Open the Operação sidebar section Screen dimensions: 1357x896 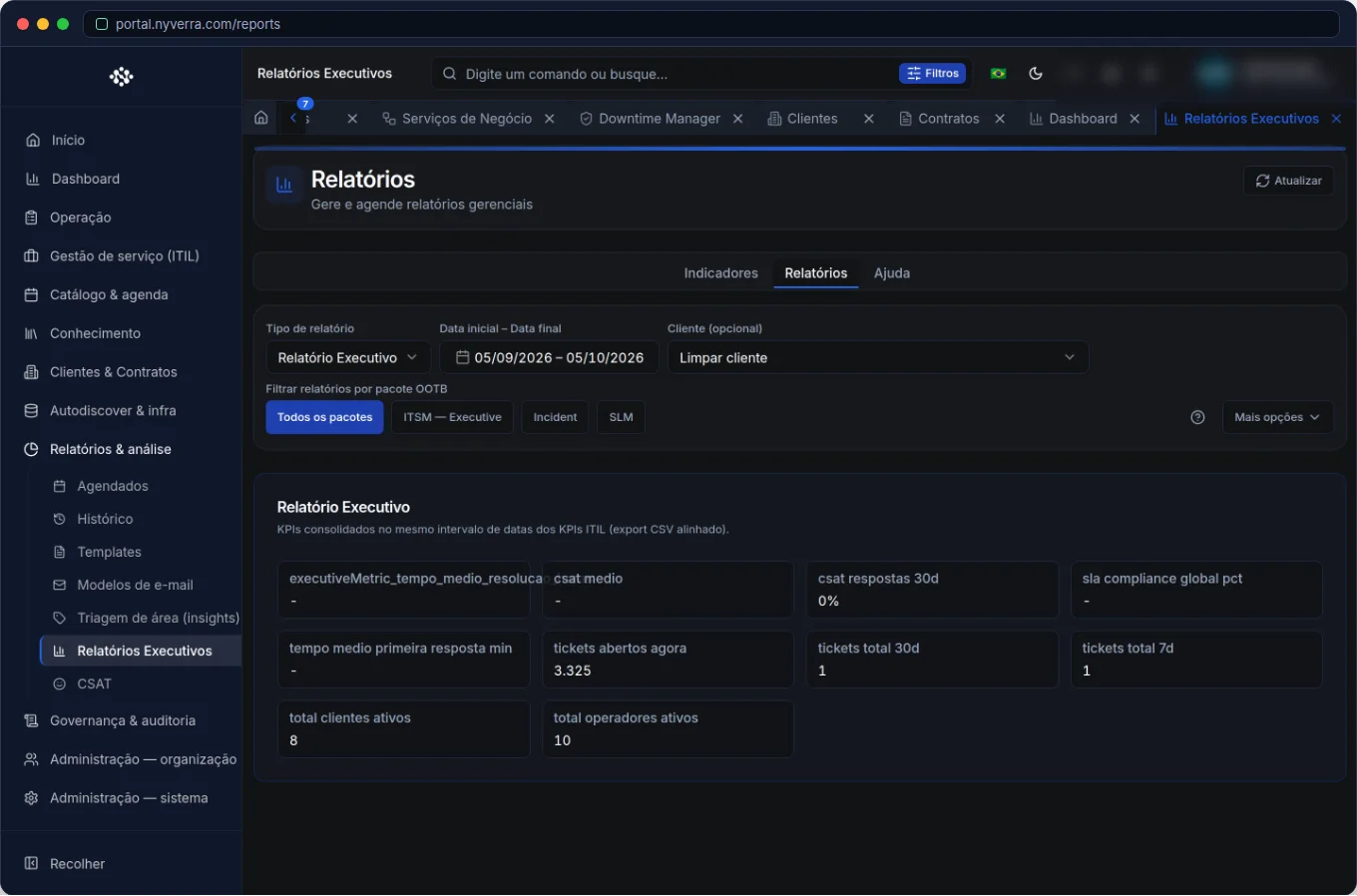click(121, 218)
